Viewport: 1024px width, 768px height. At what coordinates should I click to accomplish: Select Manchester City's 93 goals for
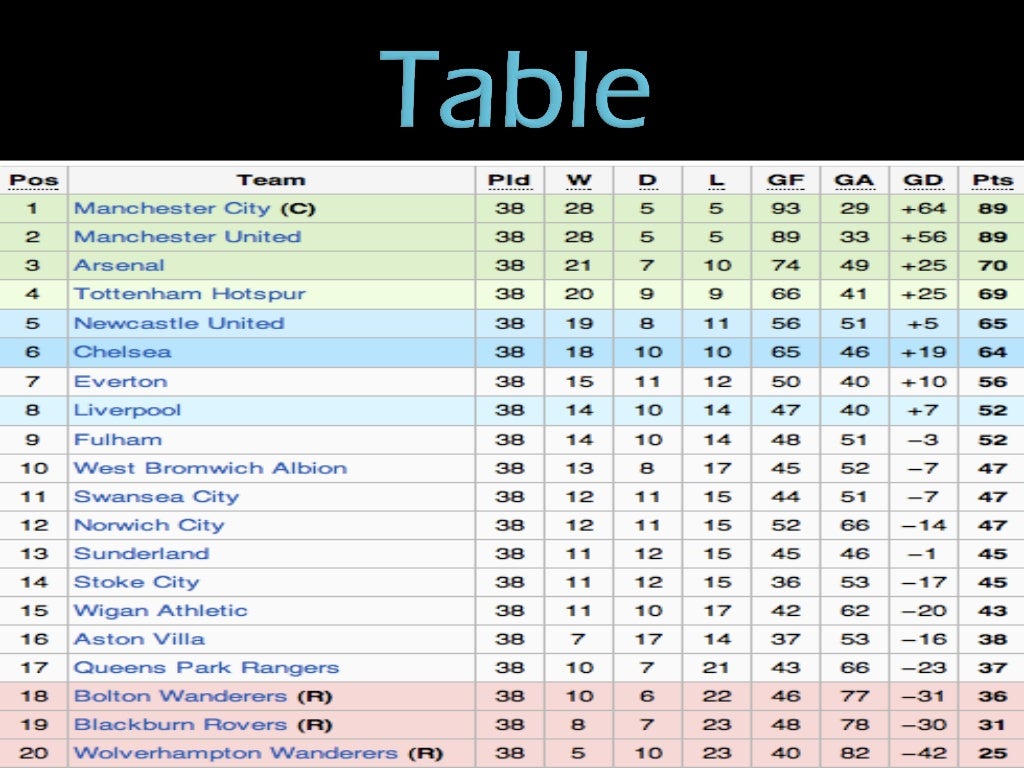click(x=786, y=208)
